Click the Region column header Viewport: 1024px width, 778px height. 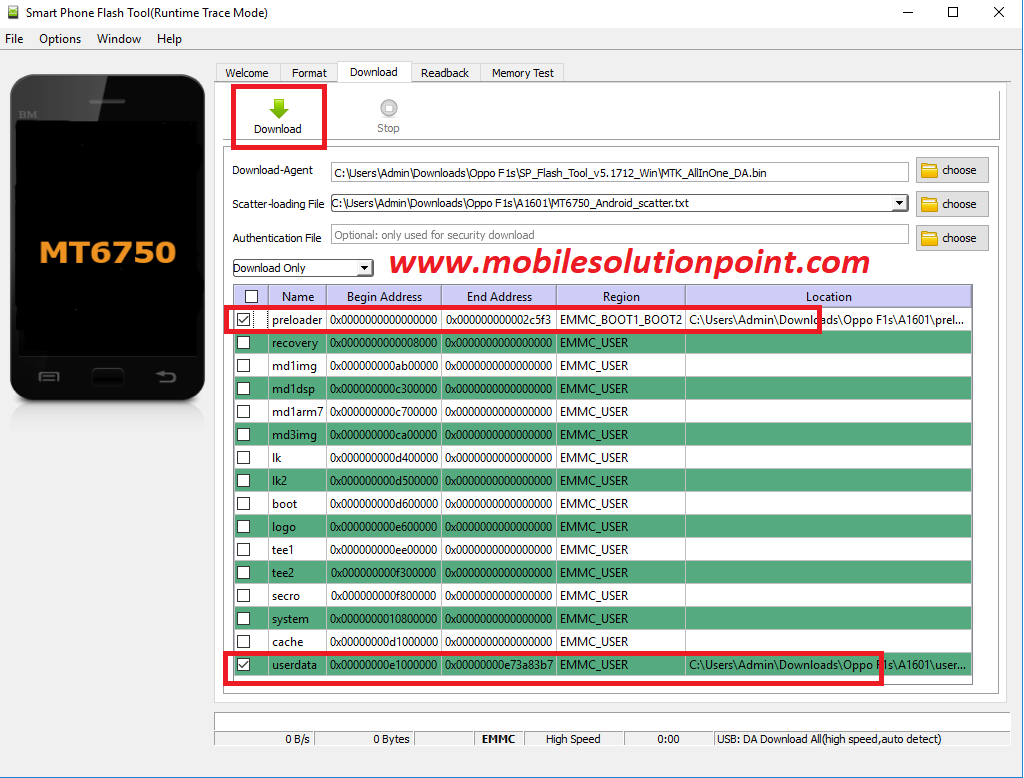coord(621,297)
